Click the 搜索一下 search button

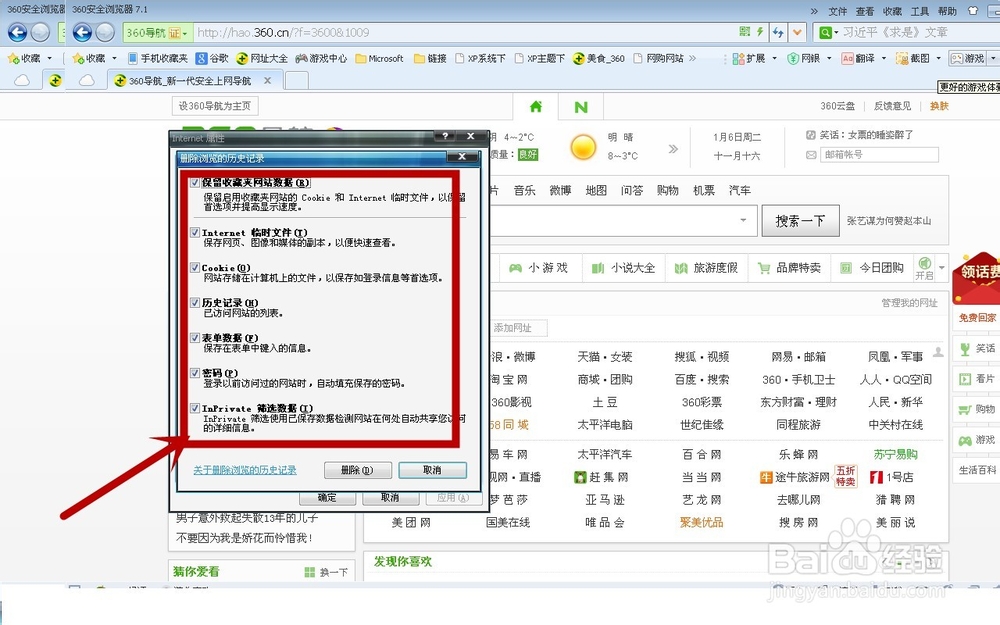[x=800, y=221]
